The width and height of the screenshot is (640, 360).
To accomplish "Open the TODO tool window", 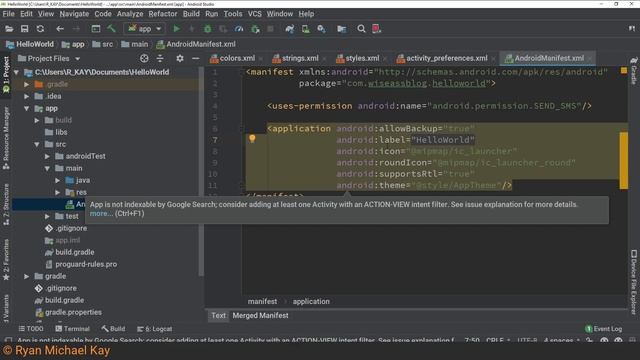I will [31, 329].
